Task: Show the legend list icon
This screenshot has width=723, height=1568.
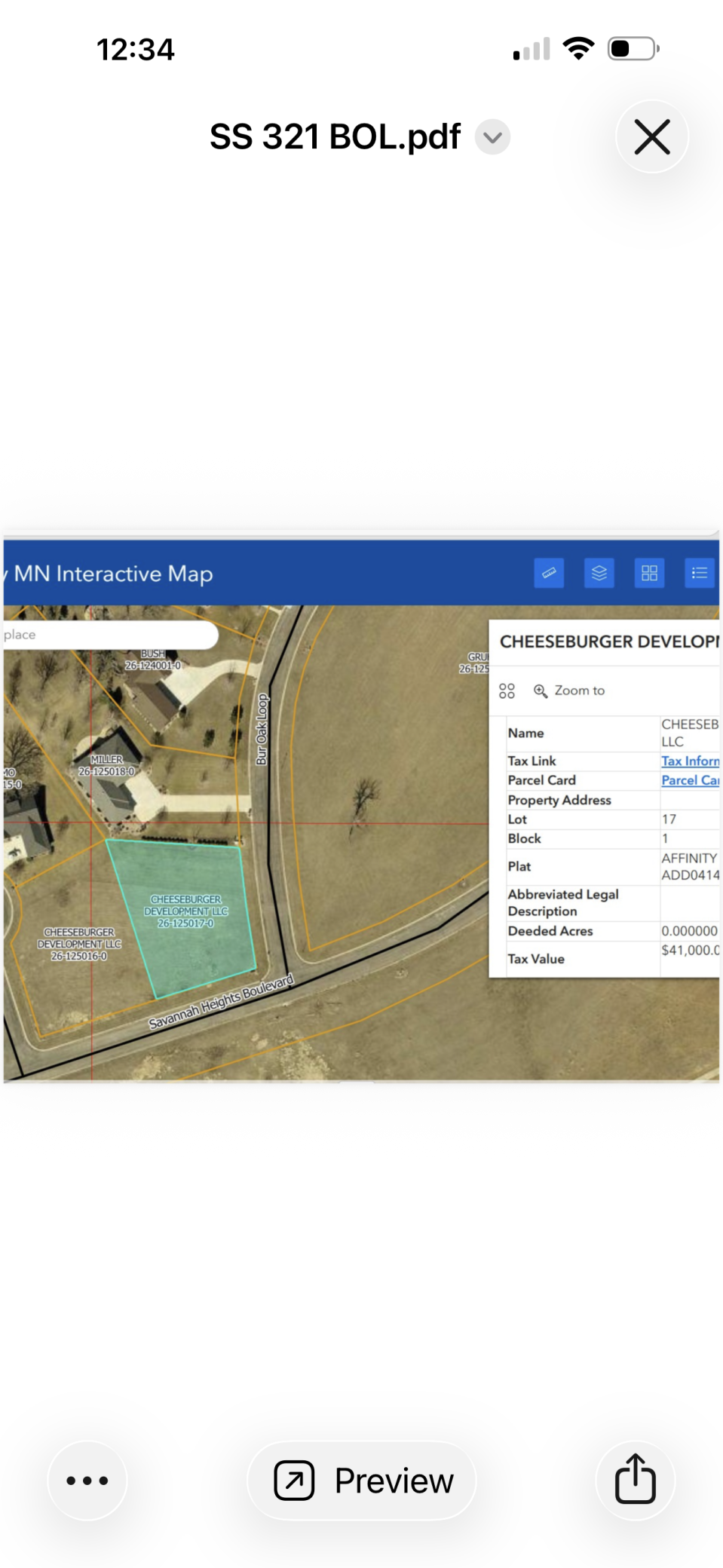Action: 699,573
